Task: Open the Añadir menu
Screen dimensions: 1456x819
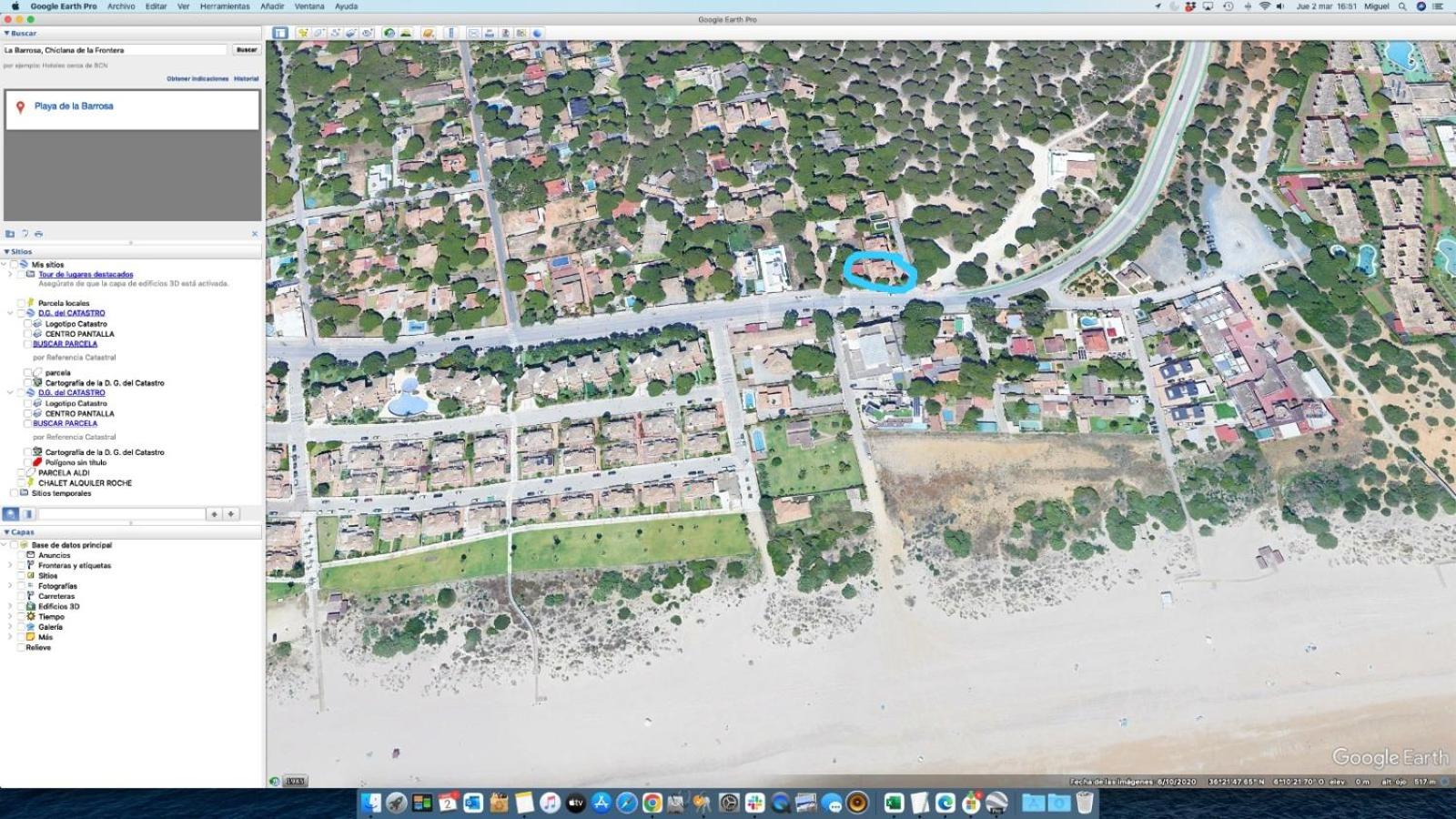Action: click(272, 6)
